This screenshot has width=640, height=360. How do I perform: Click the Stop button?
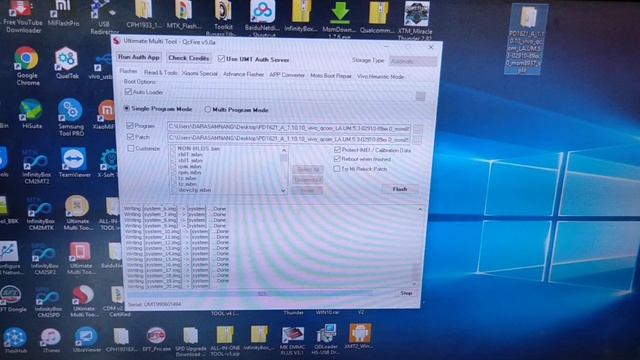406,293
